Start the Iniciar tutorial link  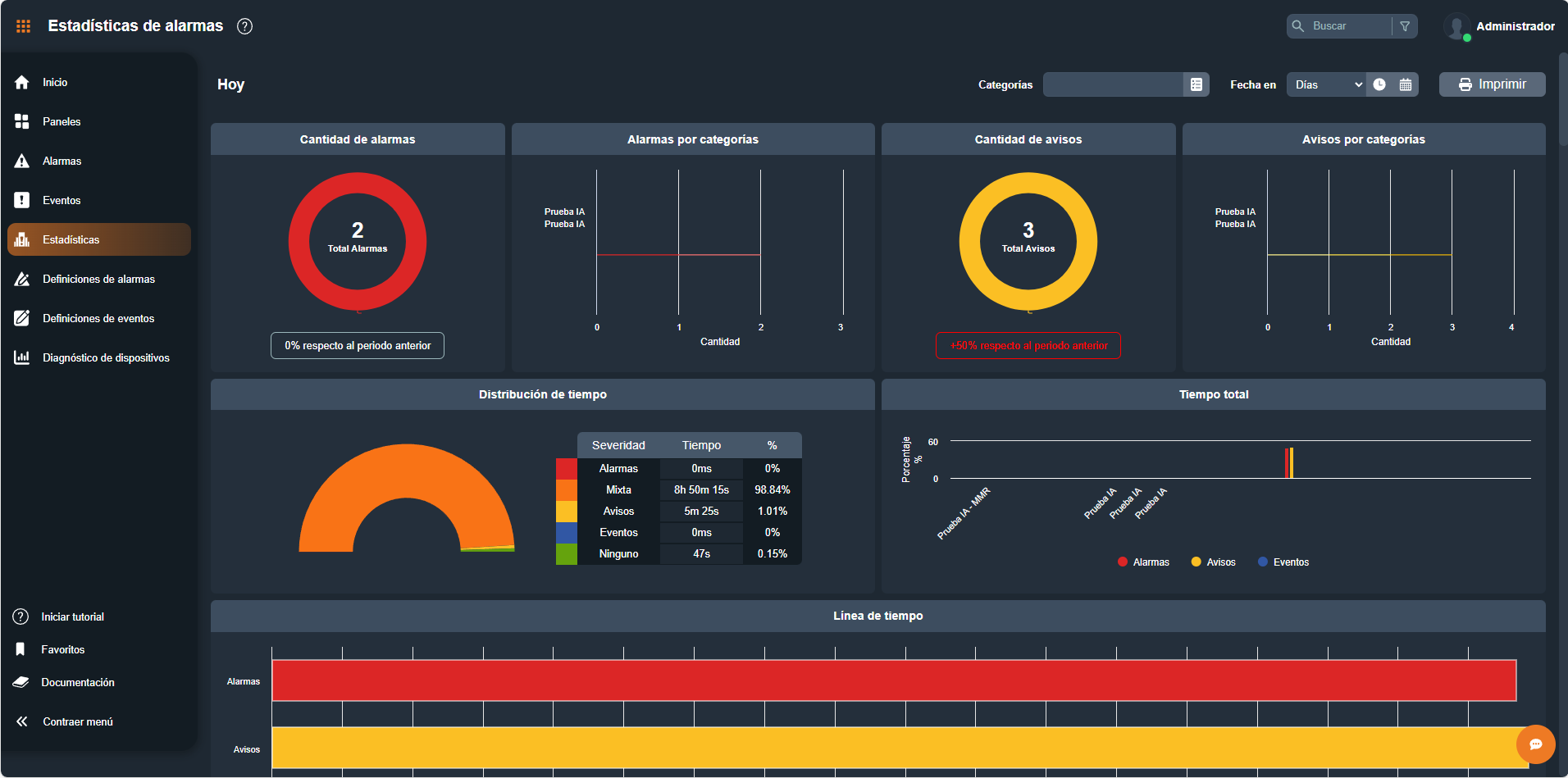point(72,616)
